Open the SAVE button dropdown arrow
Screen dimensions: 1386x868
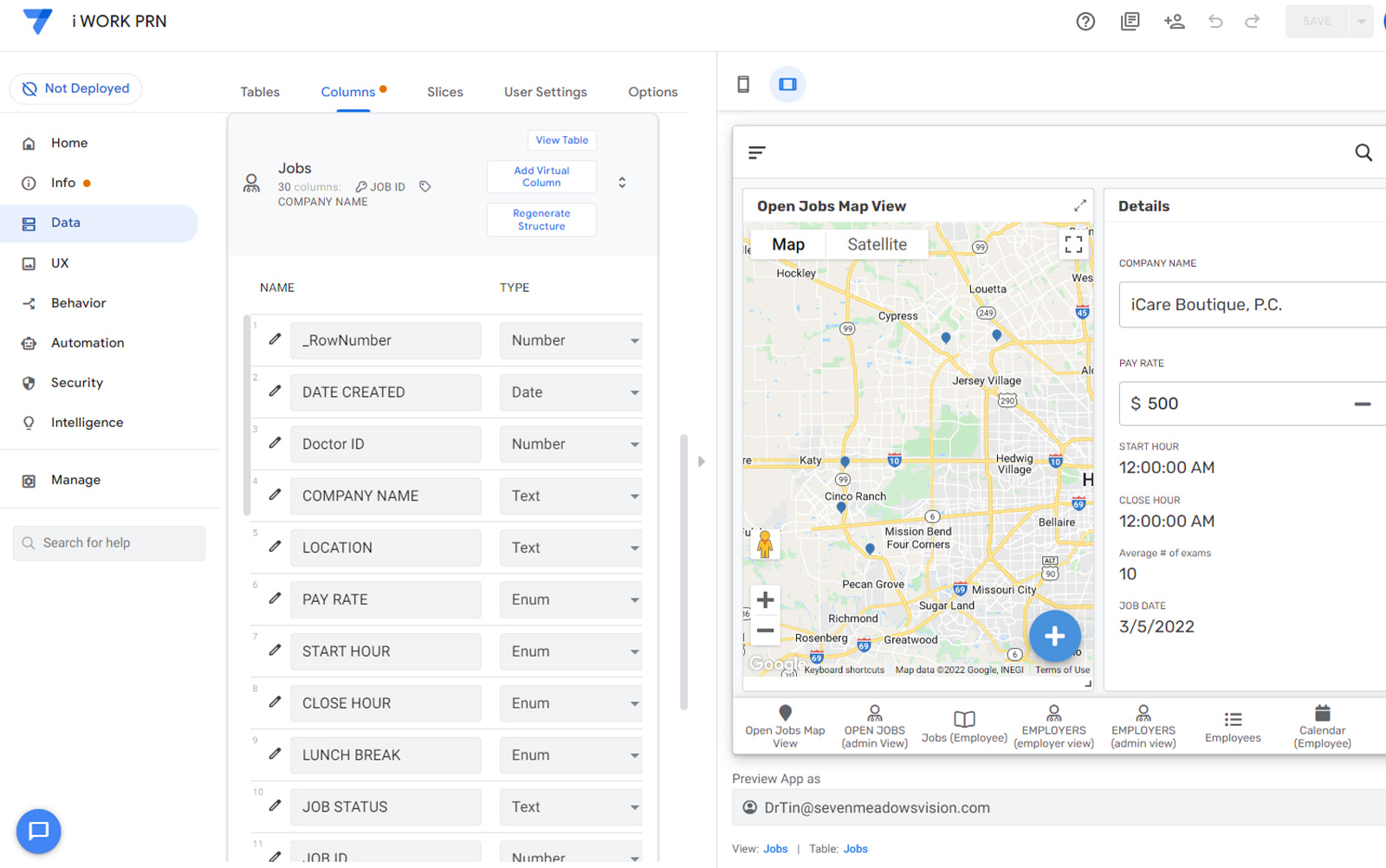1361,22
